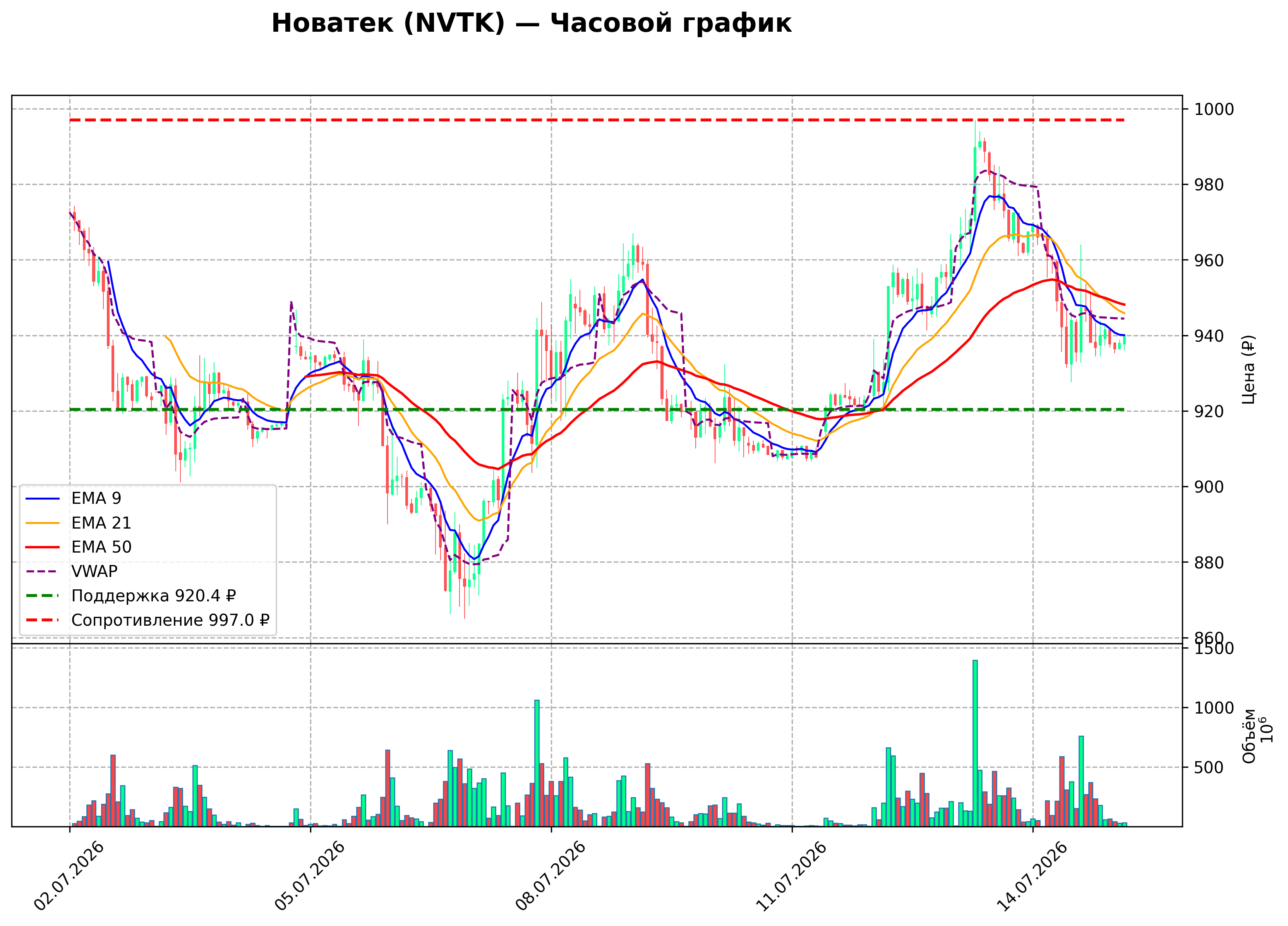
Task: Click the tallest green volume bar
Action: [x=975, y=743]
